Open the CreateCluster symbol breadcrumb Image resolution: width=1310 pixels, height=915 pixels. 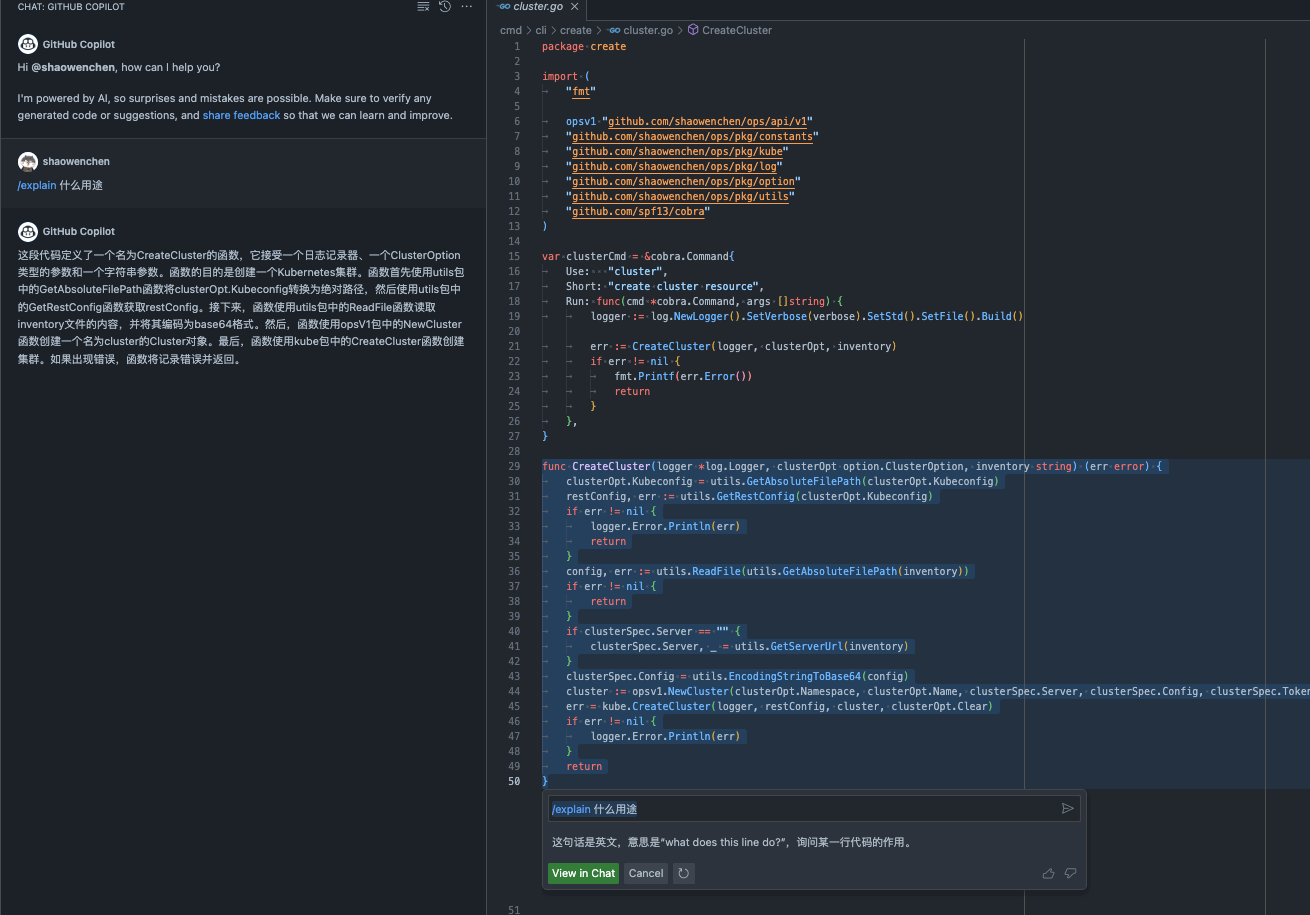pyautogui.click(x=737, y=30)
